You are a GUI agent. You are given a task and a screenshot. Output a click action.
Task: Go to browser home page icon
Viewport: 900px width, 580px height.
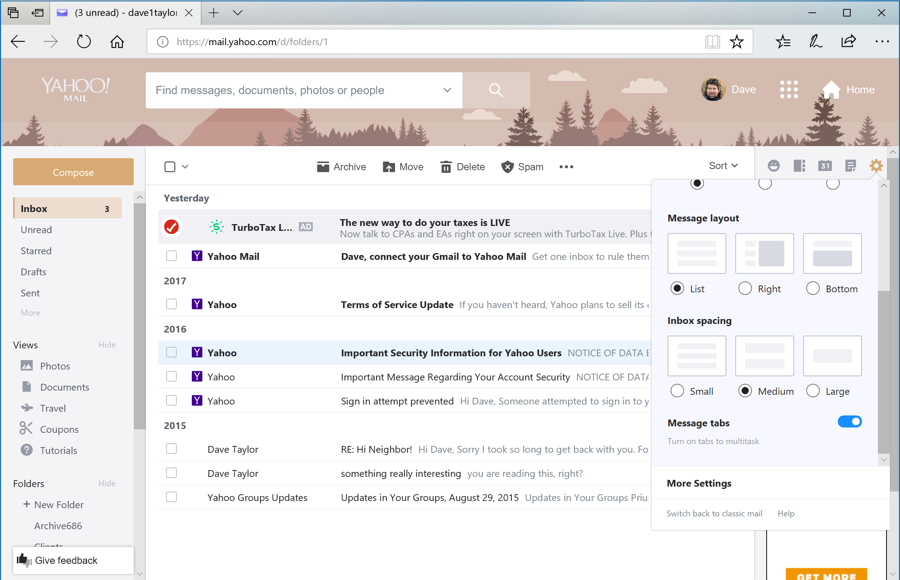coord(117,41)
